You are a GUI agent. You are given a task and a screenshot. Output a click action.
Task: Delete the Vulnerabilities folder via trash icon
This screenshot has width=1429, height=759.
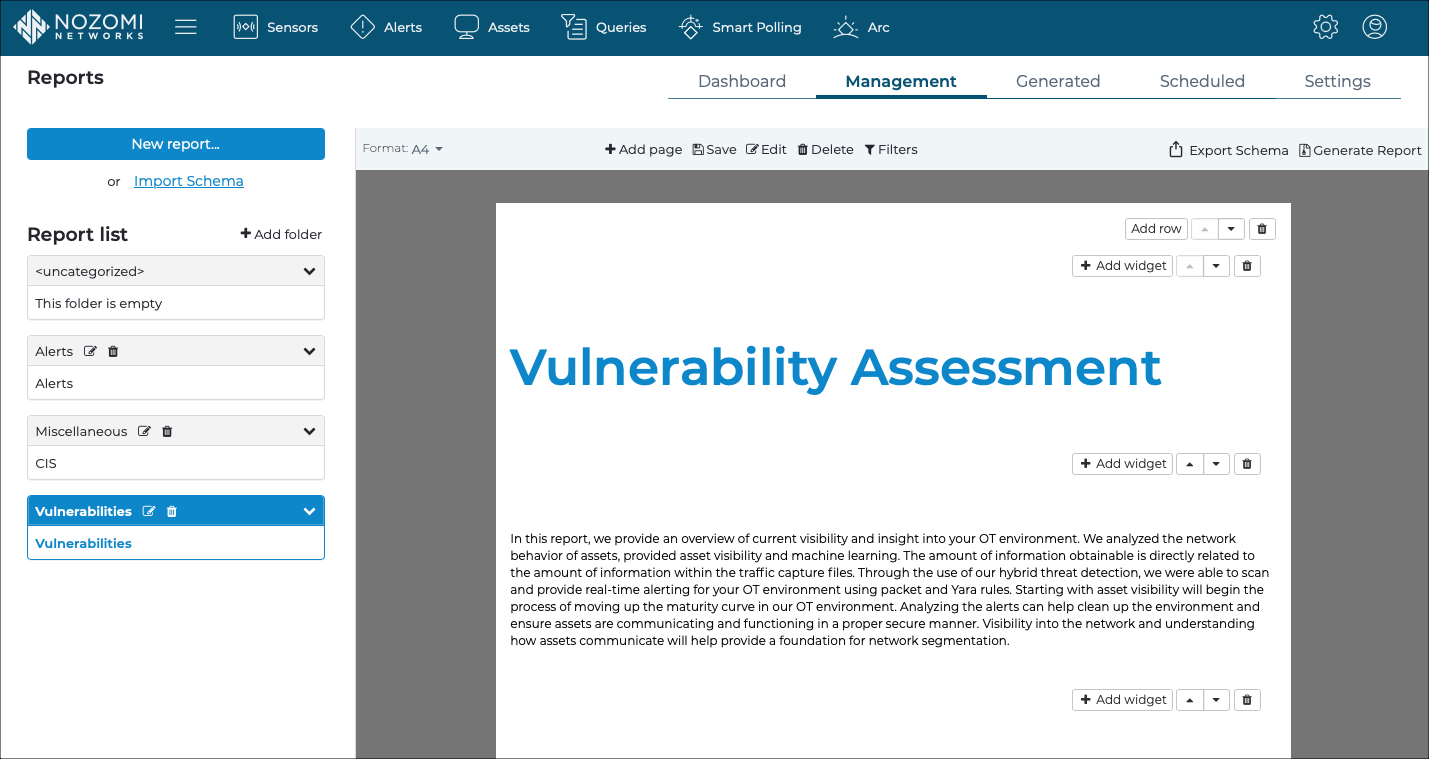click(x=172, y=511)
